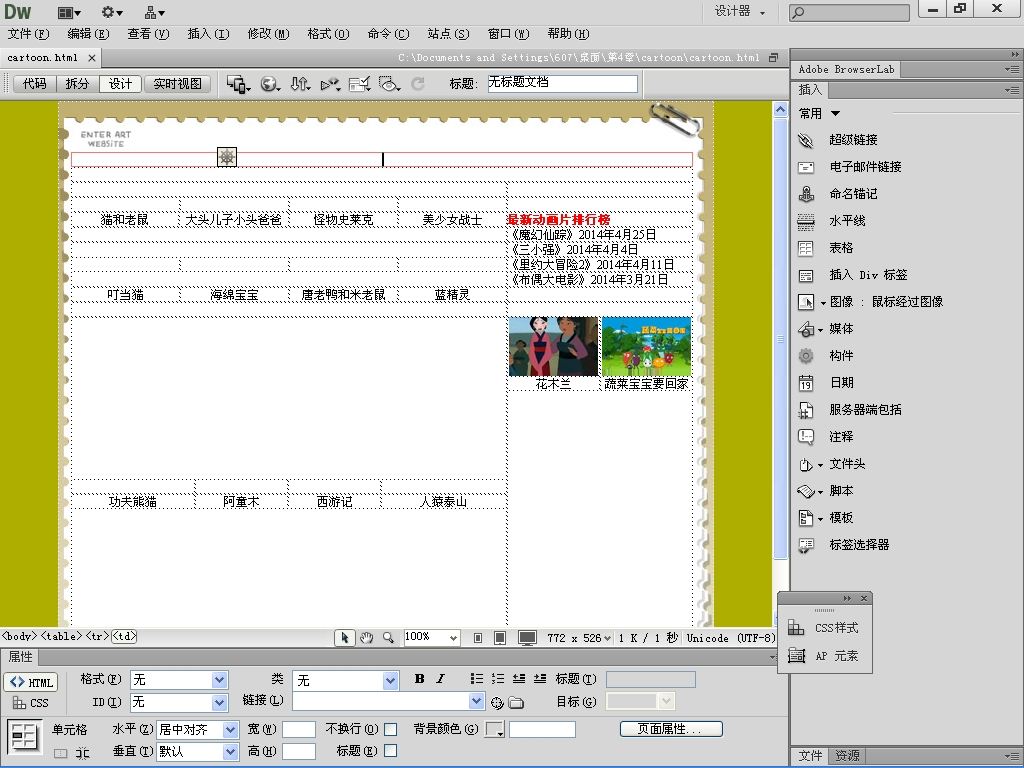
Task: Turn on Live View (实时视图)
Action: pyautogui.click(x=178, y=84)
